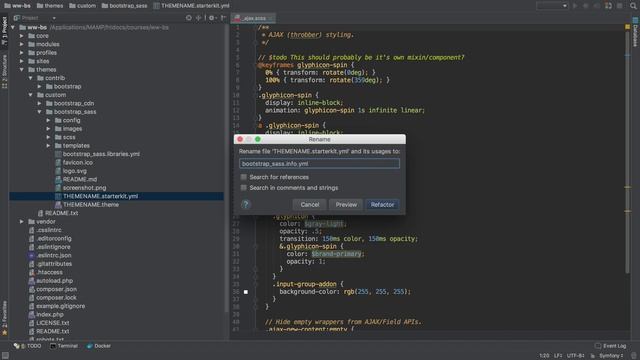Open the Database tool window side tab
The width and height of the screenshot is (640, 360).
point(635,32)
